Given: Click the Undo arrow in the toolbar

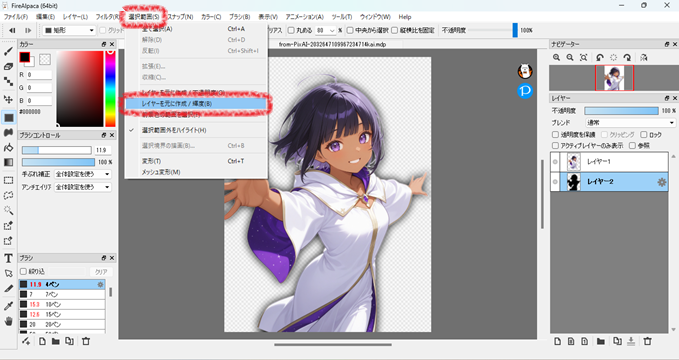Looking at the screenshot, I should [x=12, y=30].
